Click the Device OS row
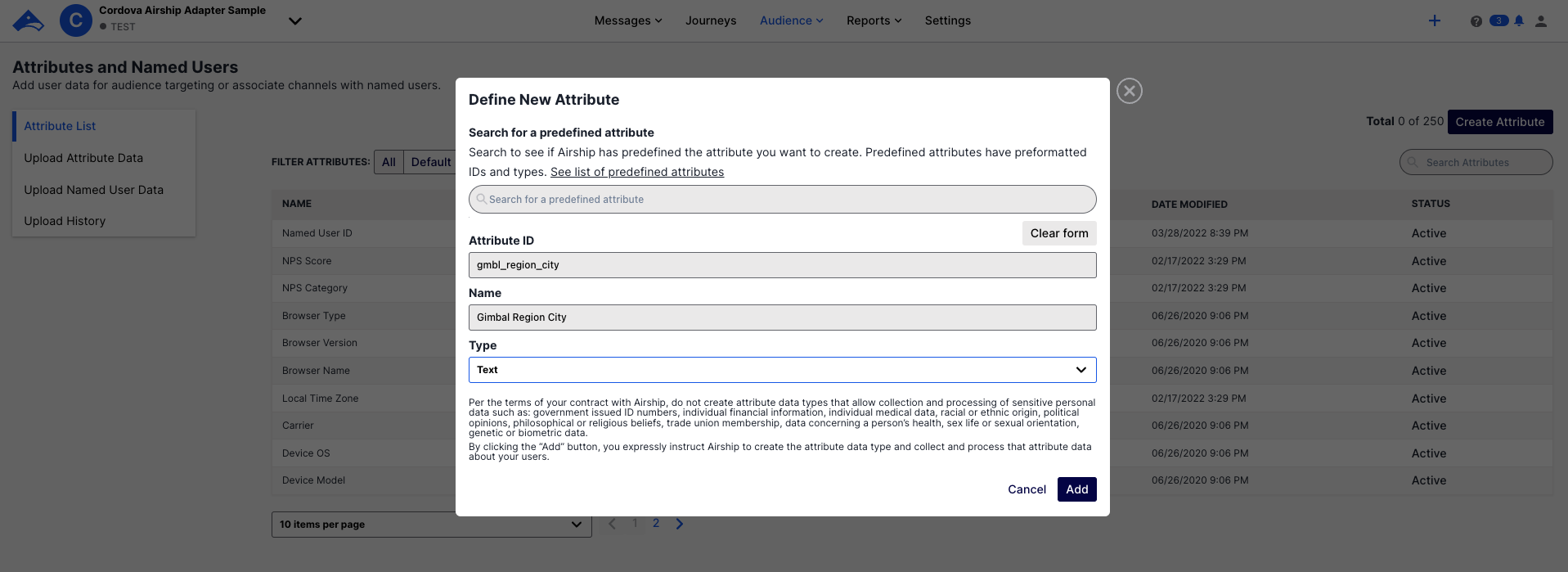Screen dimensions: 1568x572 coord(912,453)
